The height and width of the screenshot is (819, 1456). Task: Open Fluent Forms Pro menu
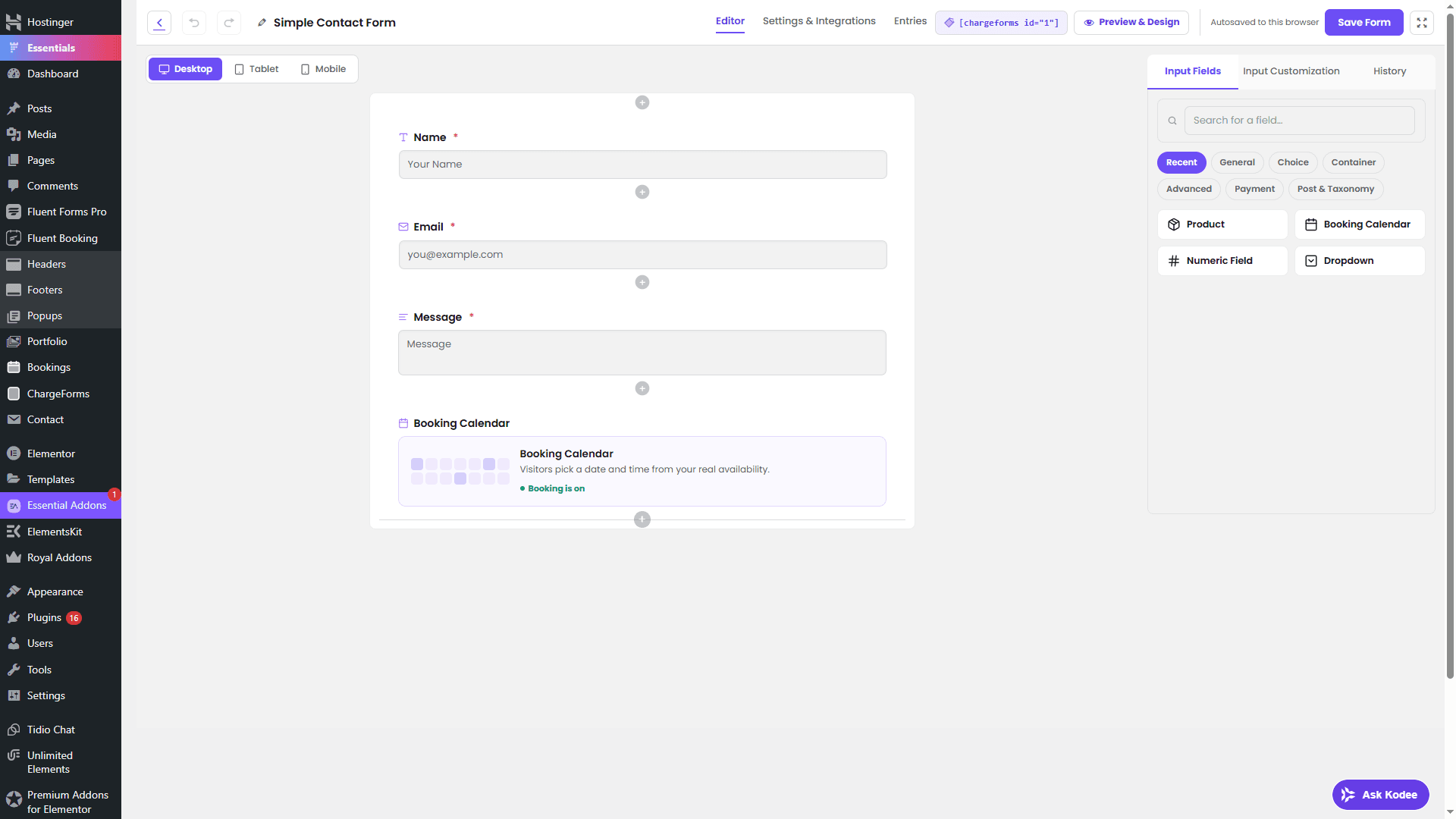point(61,212)
